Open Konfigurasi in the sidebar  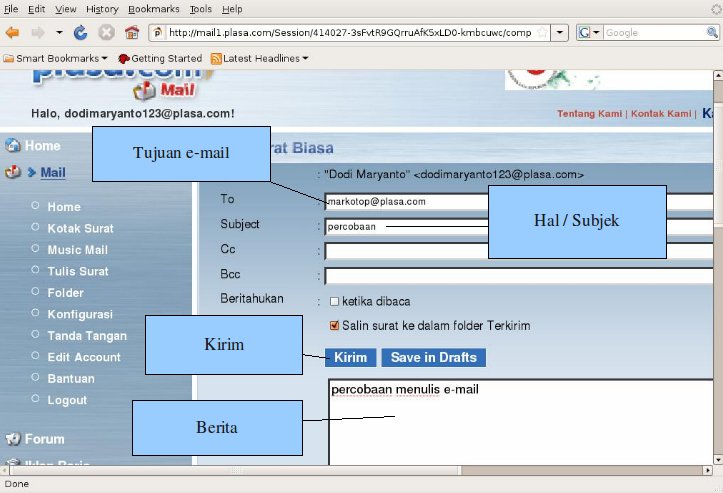[80, 315]
